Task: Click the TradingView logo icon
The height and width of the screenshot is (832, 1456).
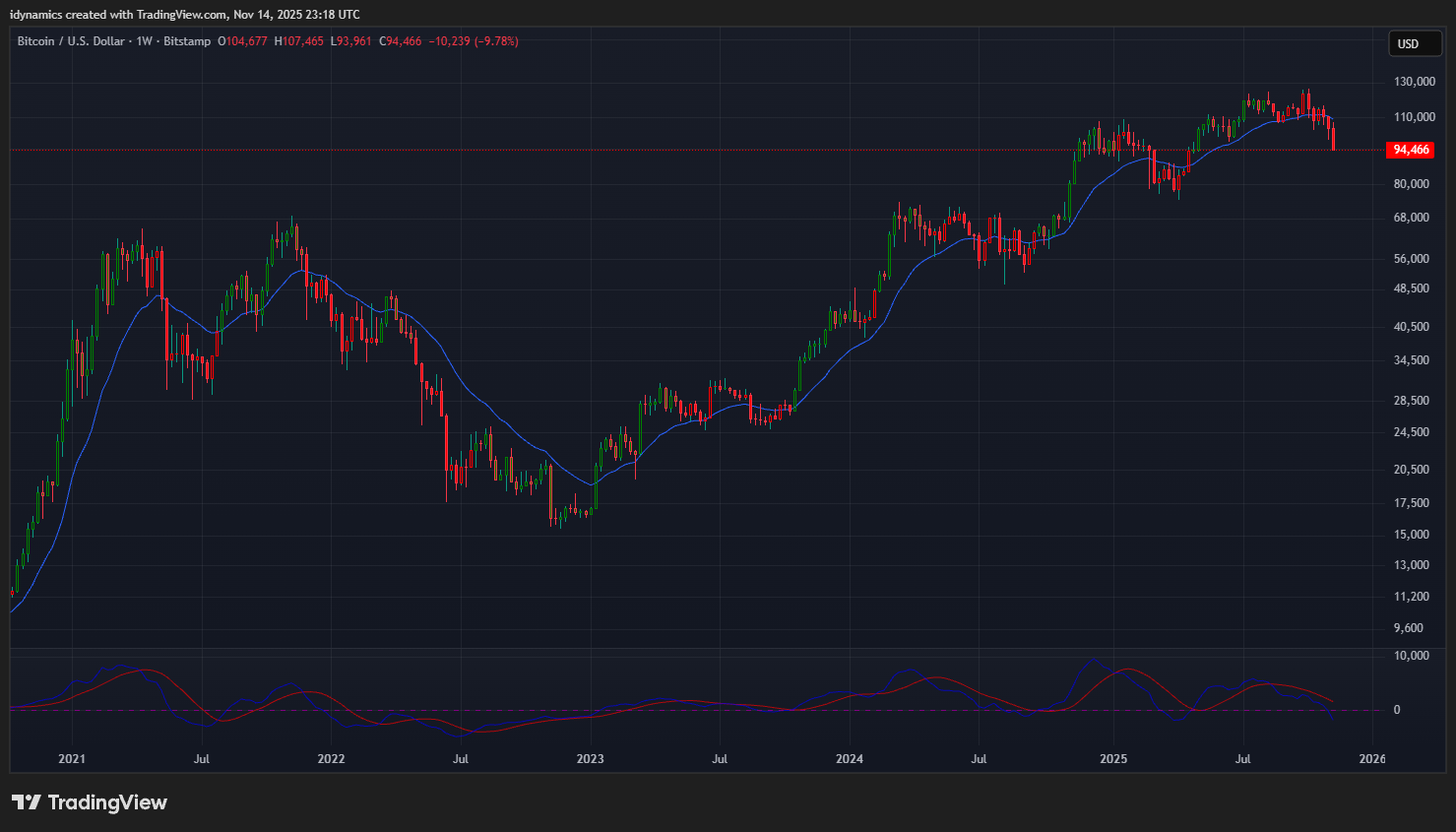Action: tap(27, 802)
